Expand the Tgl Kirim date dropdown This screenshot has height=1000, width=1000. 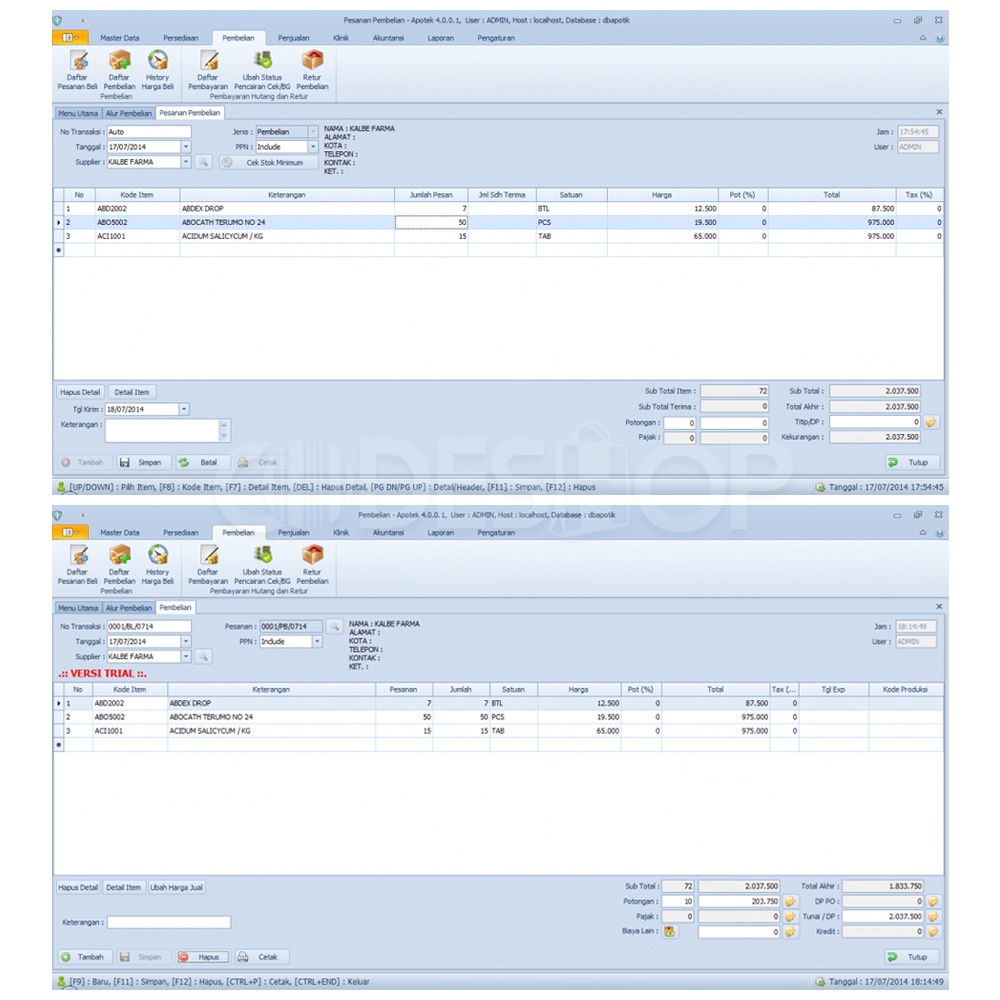point(184,409)
